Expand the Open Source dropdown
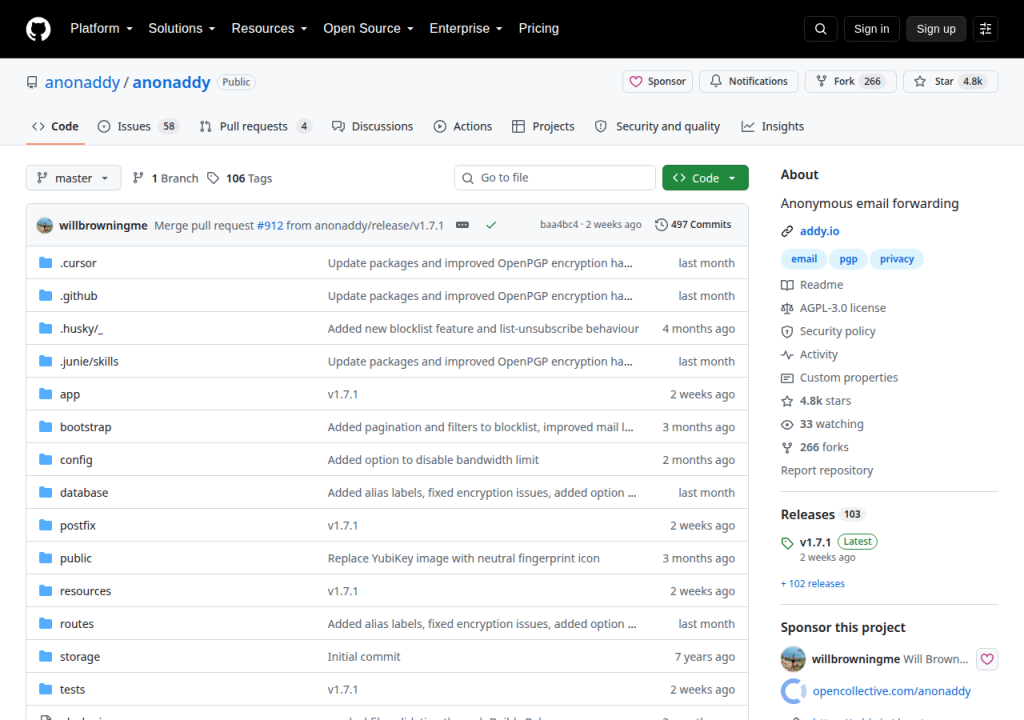 pyautogui.click(x=368, y=29)
